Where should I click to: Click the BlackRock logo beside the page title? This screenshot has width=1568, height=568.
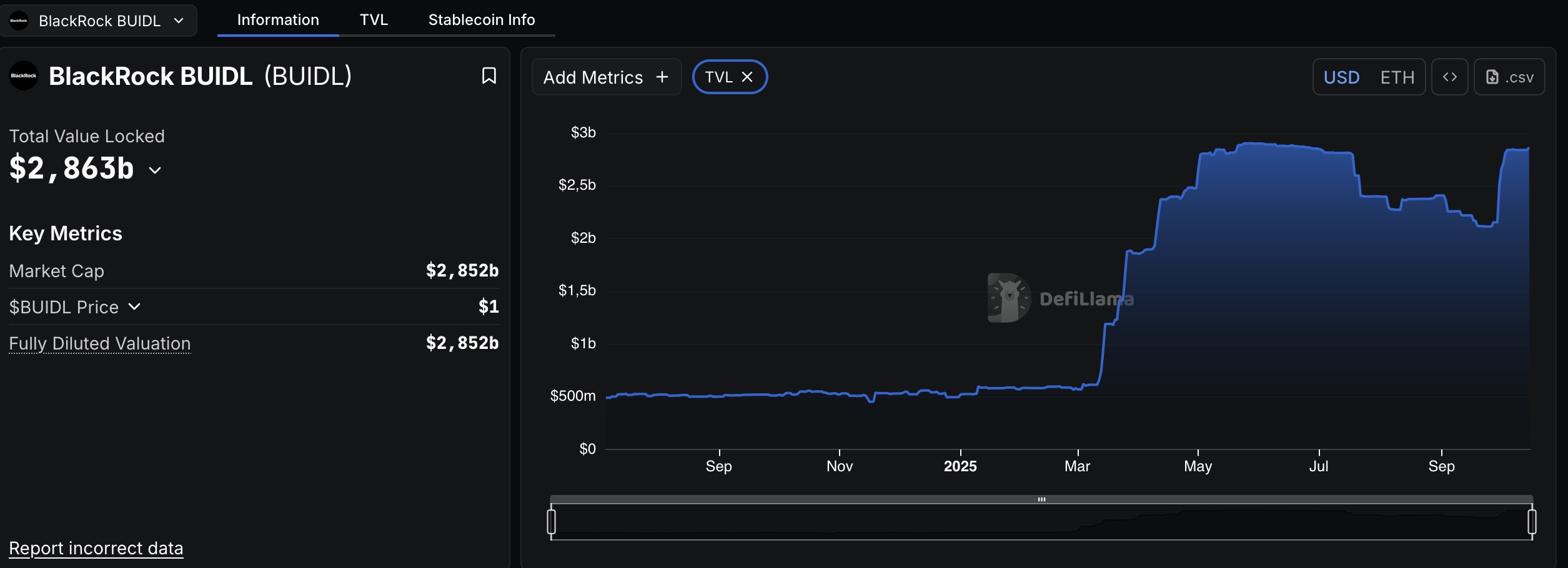point(24,76)
